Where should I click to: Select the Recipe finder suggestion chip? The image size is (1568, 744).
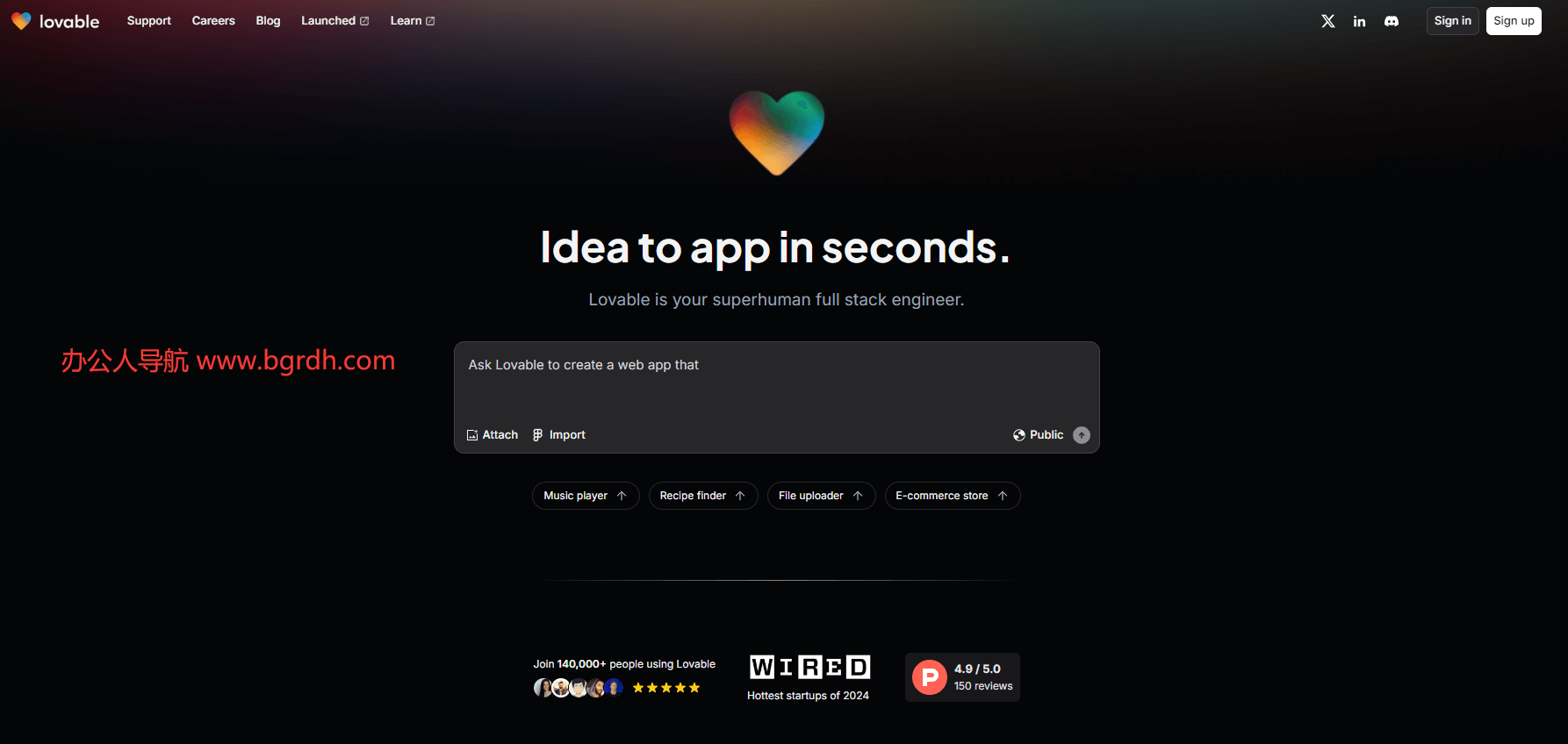[703, 496]
